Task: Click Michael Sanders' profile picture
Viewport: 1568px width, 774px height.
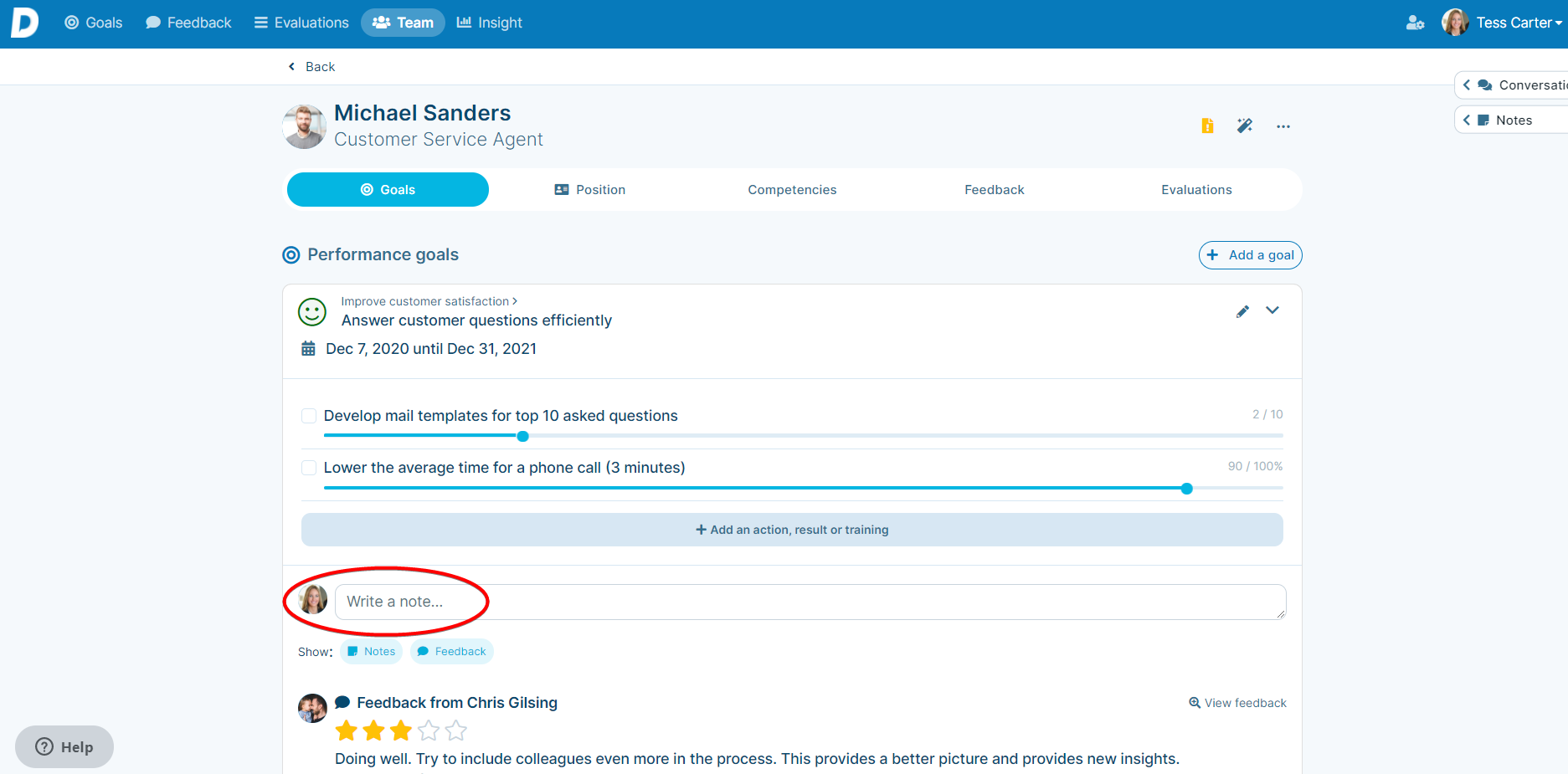Action: coord(305,126)
